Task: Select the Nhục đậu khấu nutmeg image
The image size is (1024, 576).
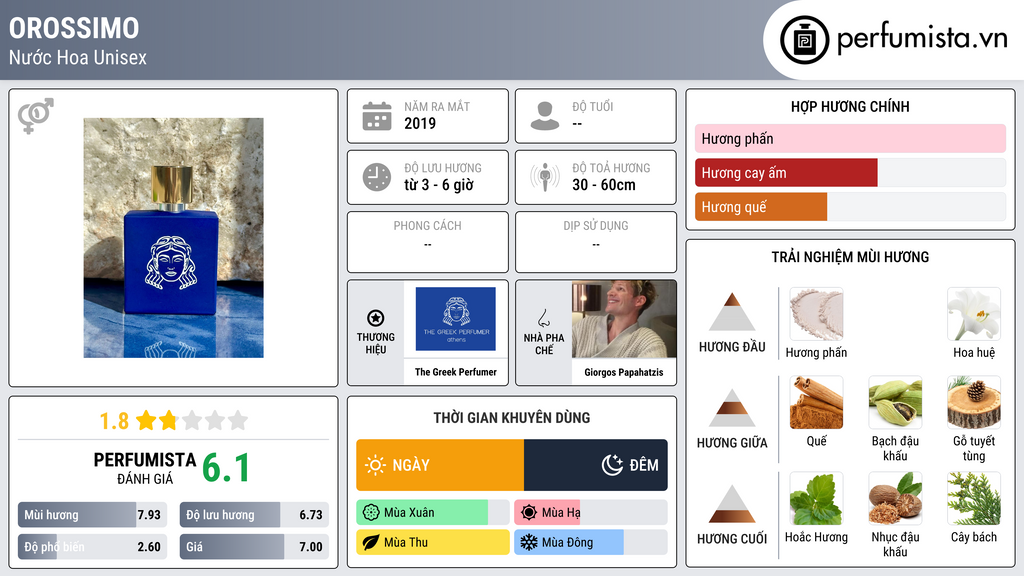Action: [x=895, y=498]
